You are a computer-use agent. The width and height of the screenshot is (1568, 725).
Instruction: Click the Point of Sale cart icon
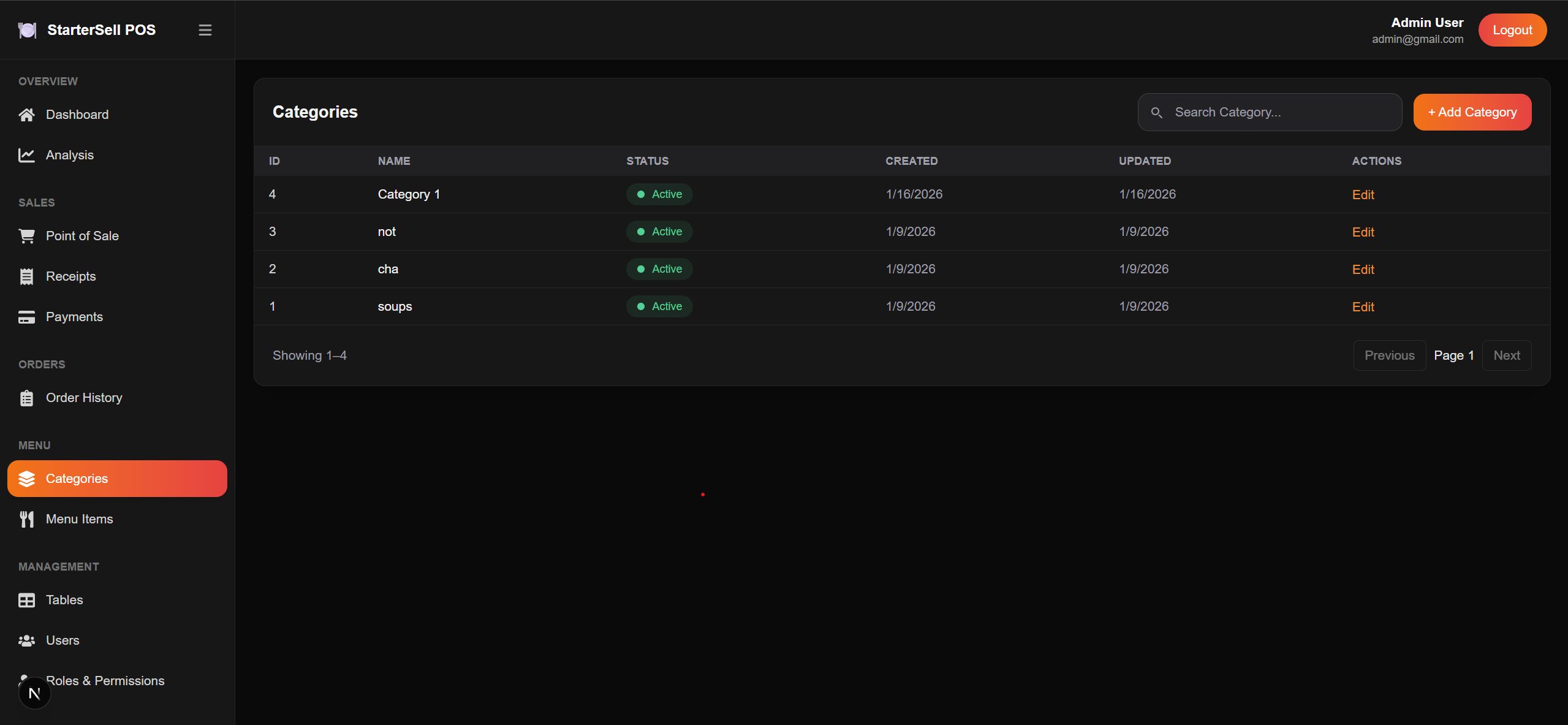tap(26, 236)
